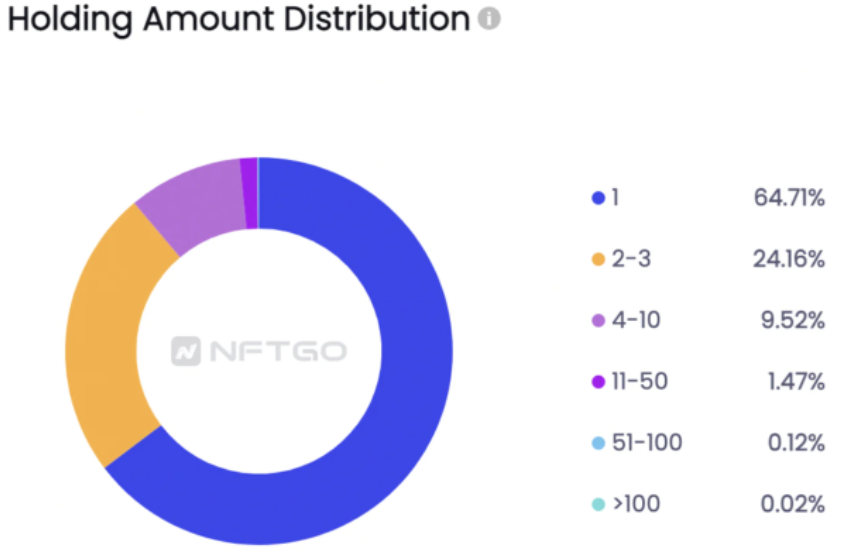
Task: Click the 1.47% value in the legend
Action: (x=794, y=382)
